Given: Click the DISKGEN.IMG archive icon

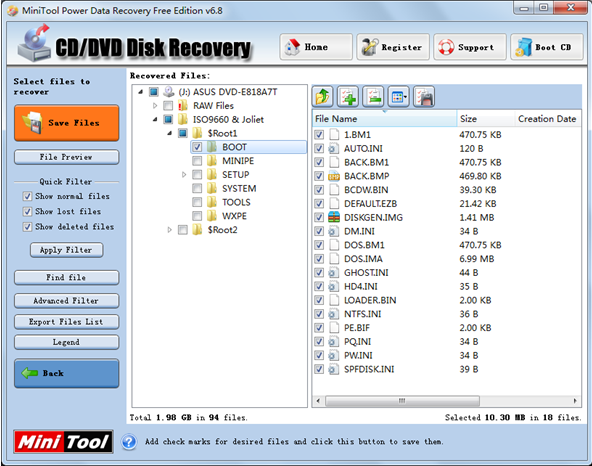Looking at the screenshot, I should pyautogui.click(x=334, y=218).
